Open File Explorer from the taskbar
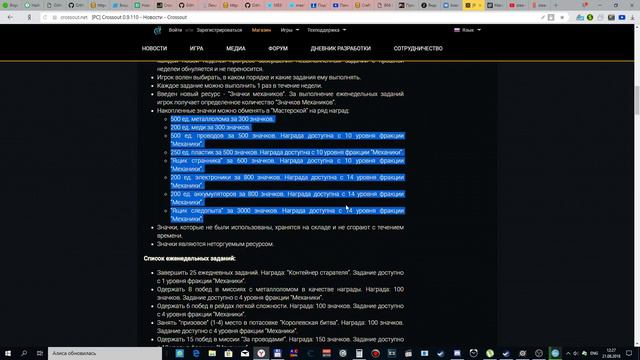Viewport: 640px width, 360px height. click(212, 353)
